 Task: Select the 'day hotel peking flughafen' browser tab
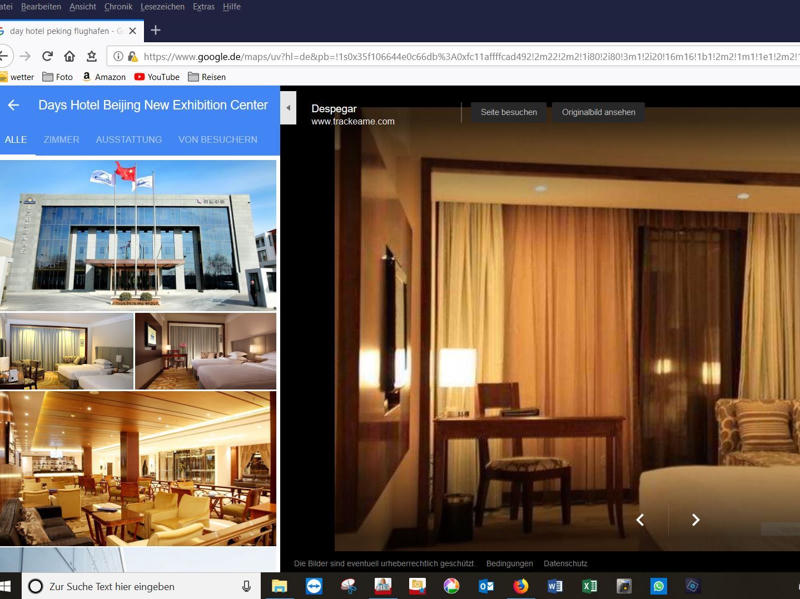point(71,31)
